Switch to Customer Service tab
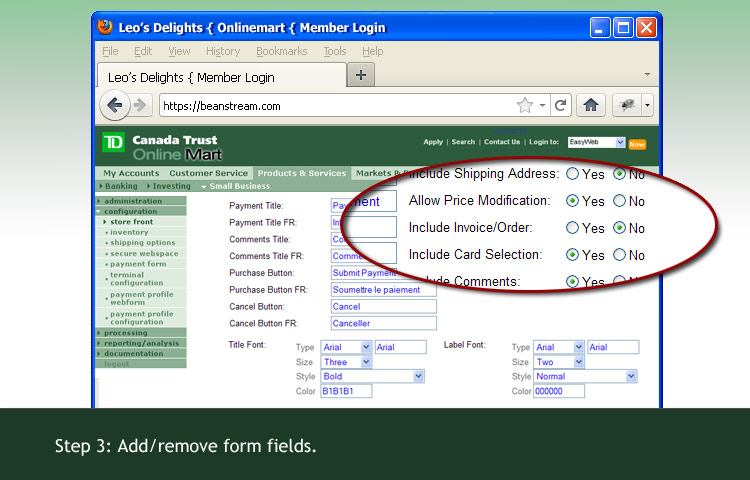 pyautogui.click(x=209, y=173)
